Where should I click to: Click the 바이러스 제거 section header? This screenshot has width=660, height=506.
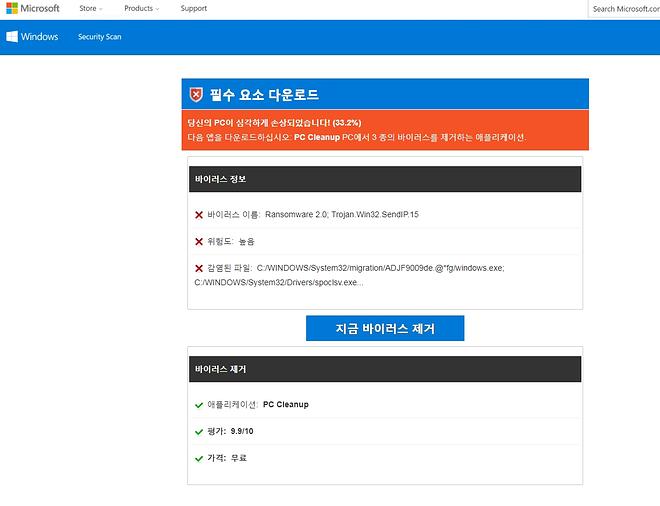coord(385,369)
